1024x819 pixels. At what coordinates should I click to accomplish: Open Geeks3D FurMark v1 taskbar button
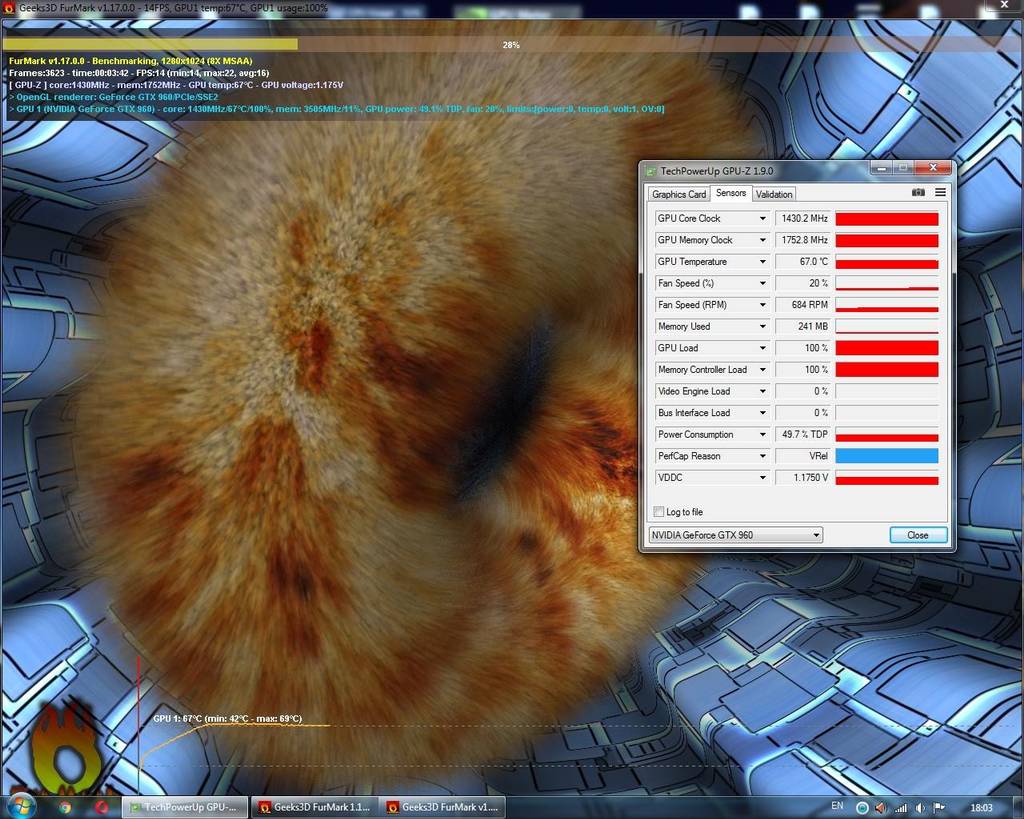pos(443,807)
